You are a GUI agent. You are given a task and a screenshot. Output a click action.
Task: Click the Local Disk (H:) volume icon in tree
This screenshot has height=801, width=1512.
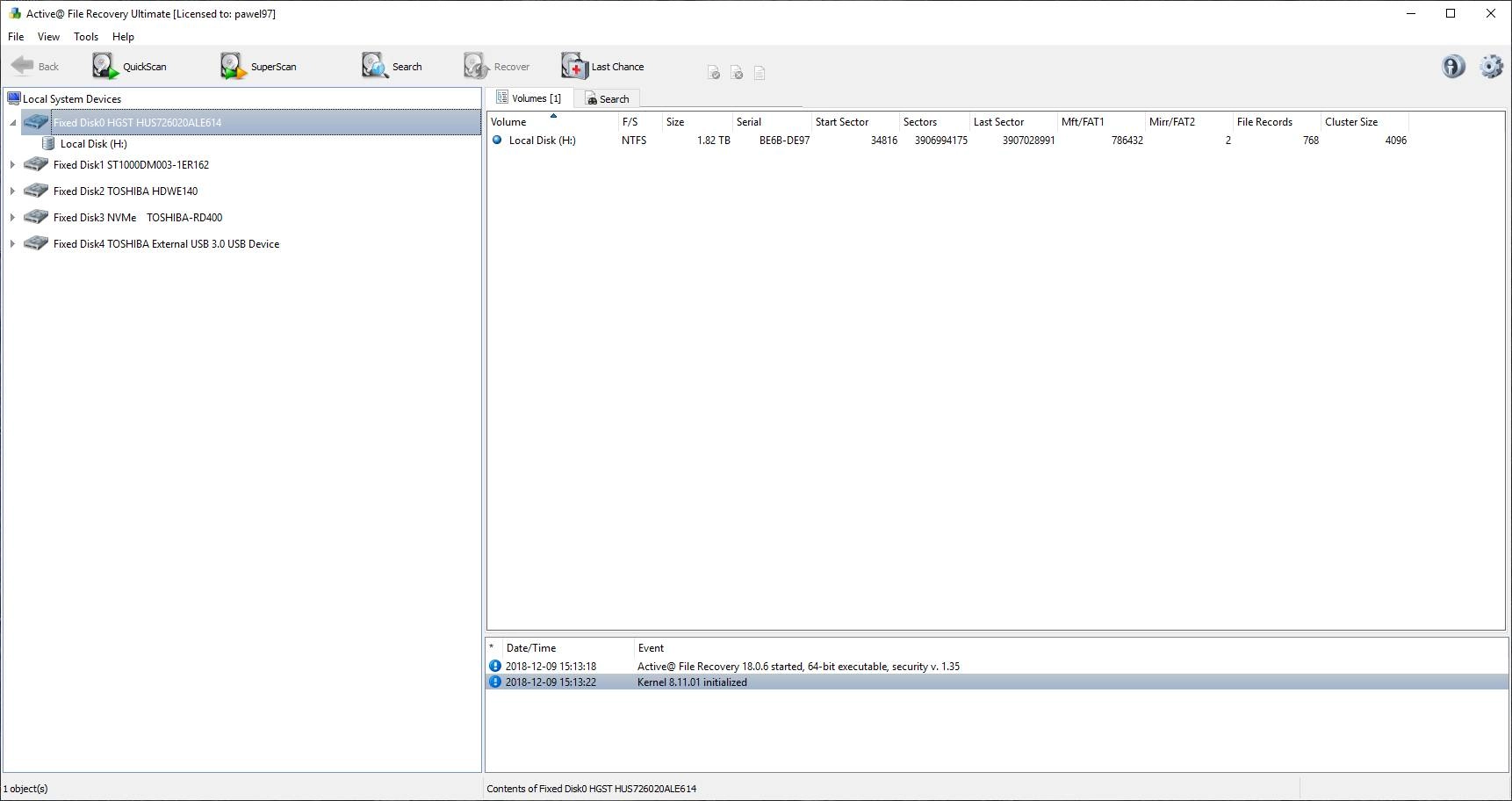(48, 143)
